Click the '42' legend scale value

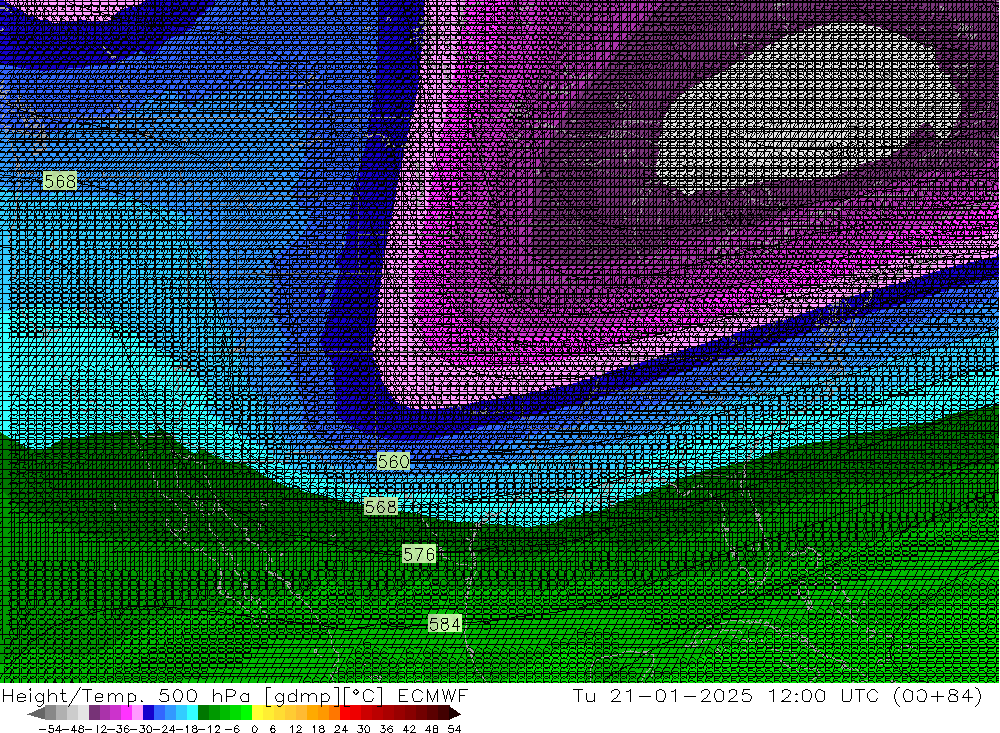point(409,729)
